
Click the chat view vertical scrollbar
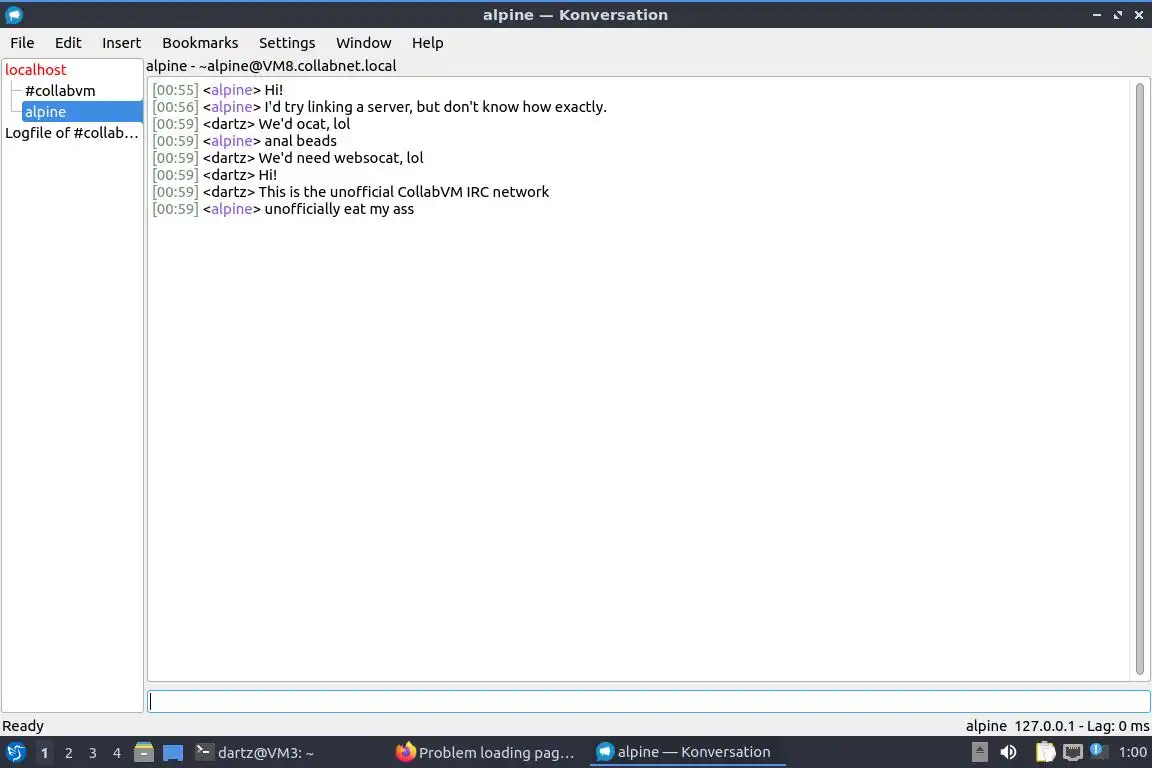coord(1140,378)
